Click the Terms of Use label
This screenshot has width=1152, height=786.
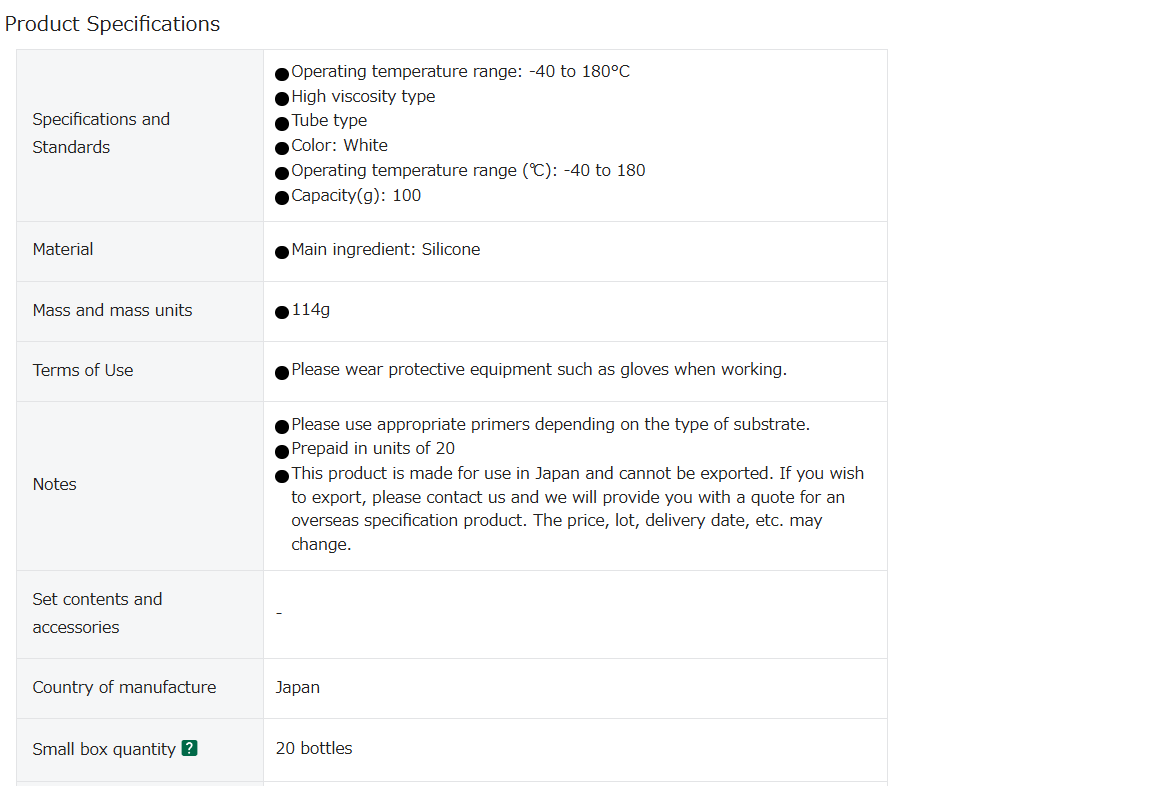[x=83, y=371]
